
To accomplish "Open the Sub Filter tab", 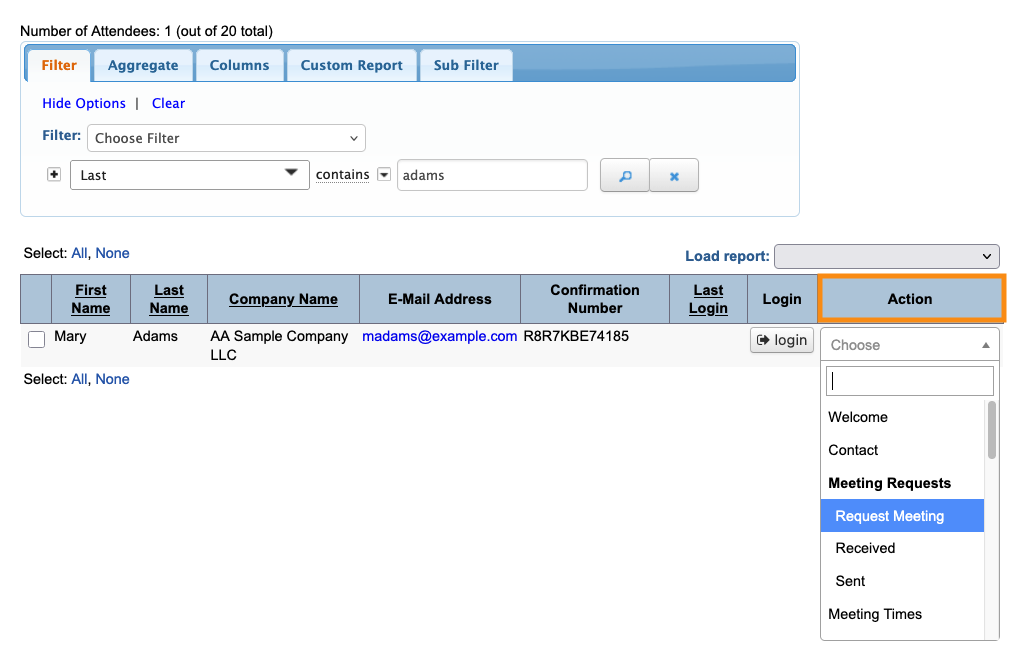I will point(466,65).
